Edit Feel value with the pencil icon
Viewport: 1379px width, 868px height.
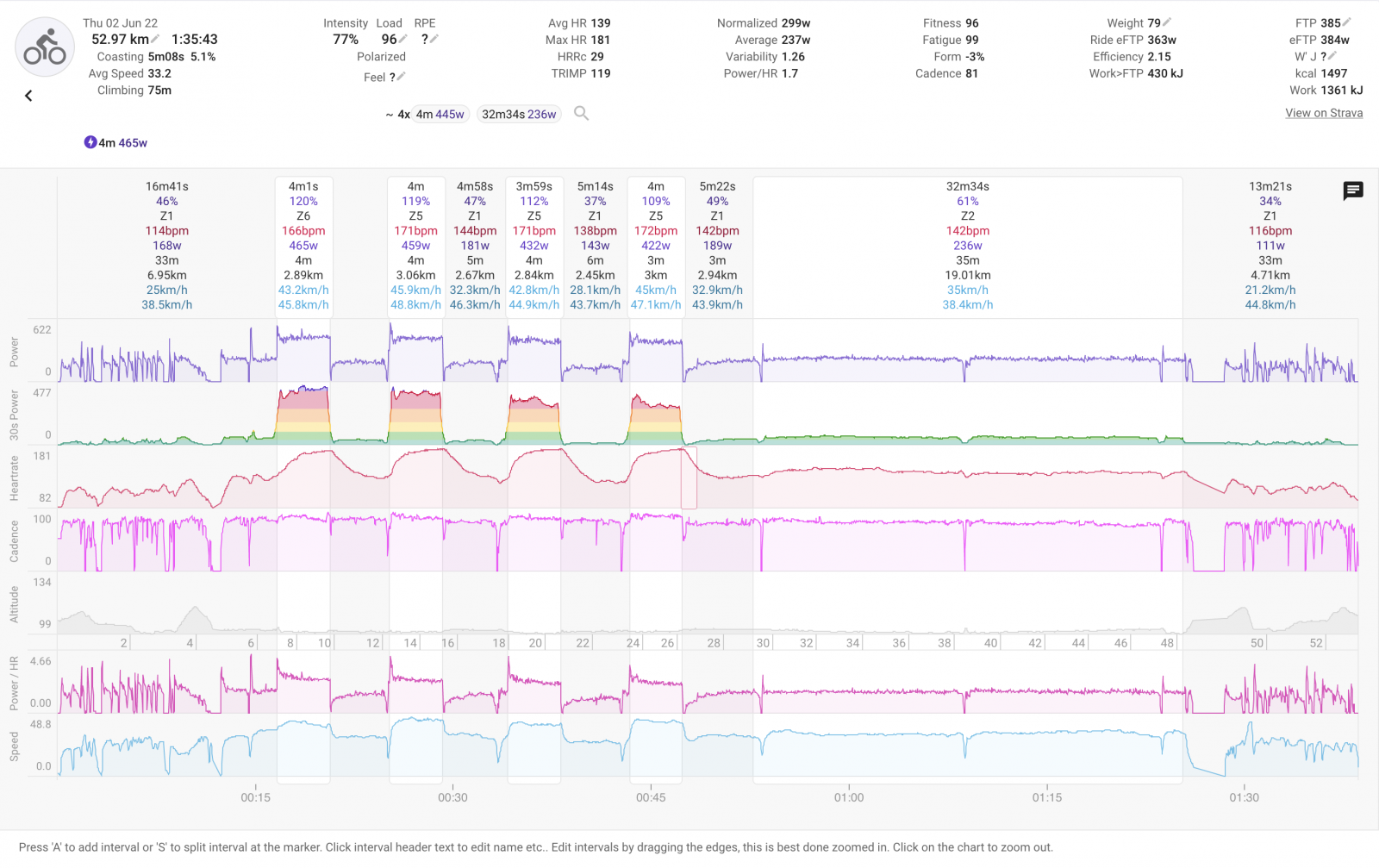401,77
